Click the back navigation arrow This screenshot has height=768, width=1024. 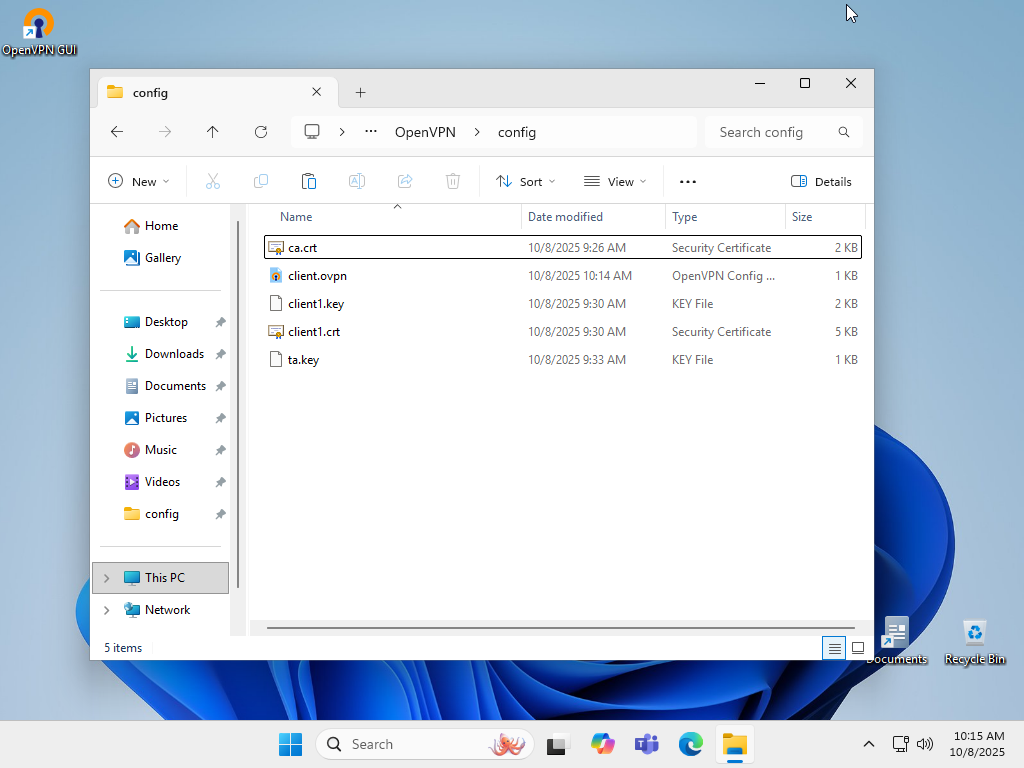(117, 132)
